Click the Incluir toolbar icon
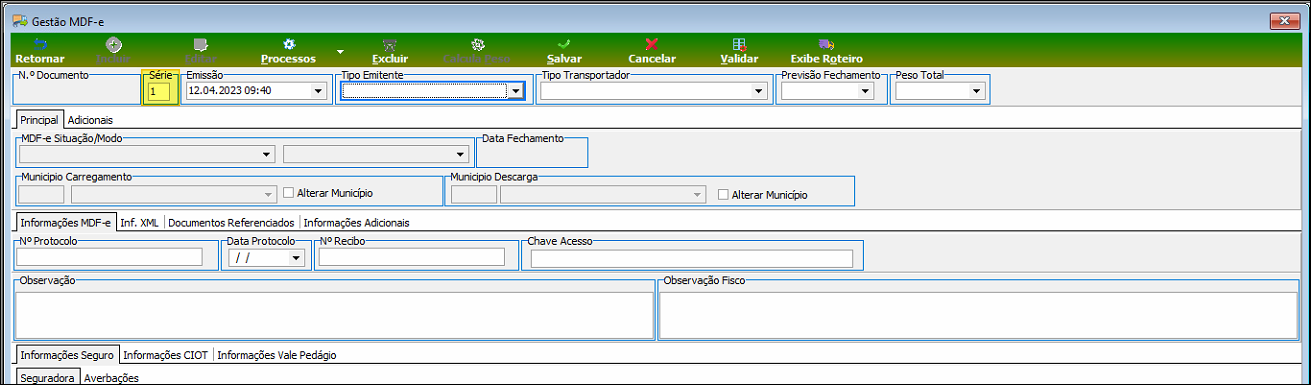Screen dimensions: 1311x385 [x=114, y=44]
